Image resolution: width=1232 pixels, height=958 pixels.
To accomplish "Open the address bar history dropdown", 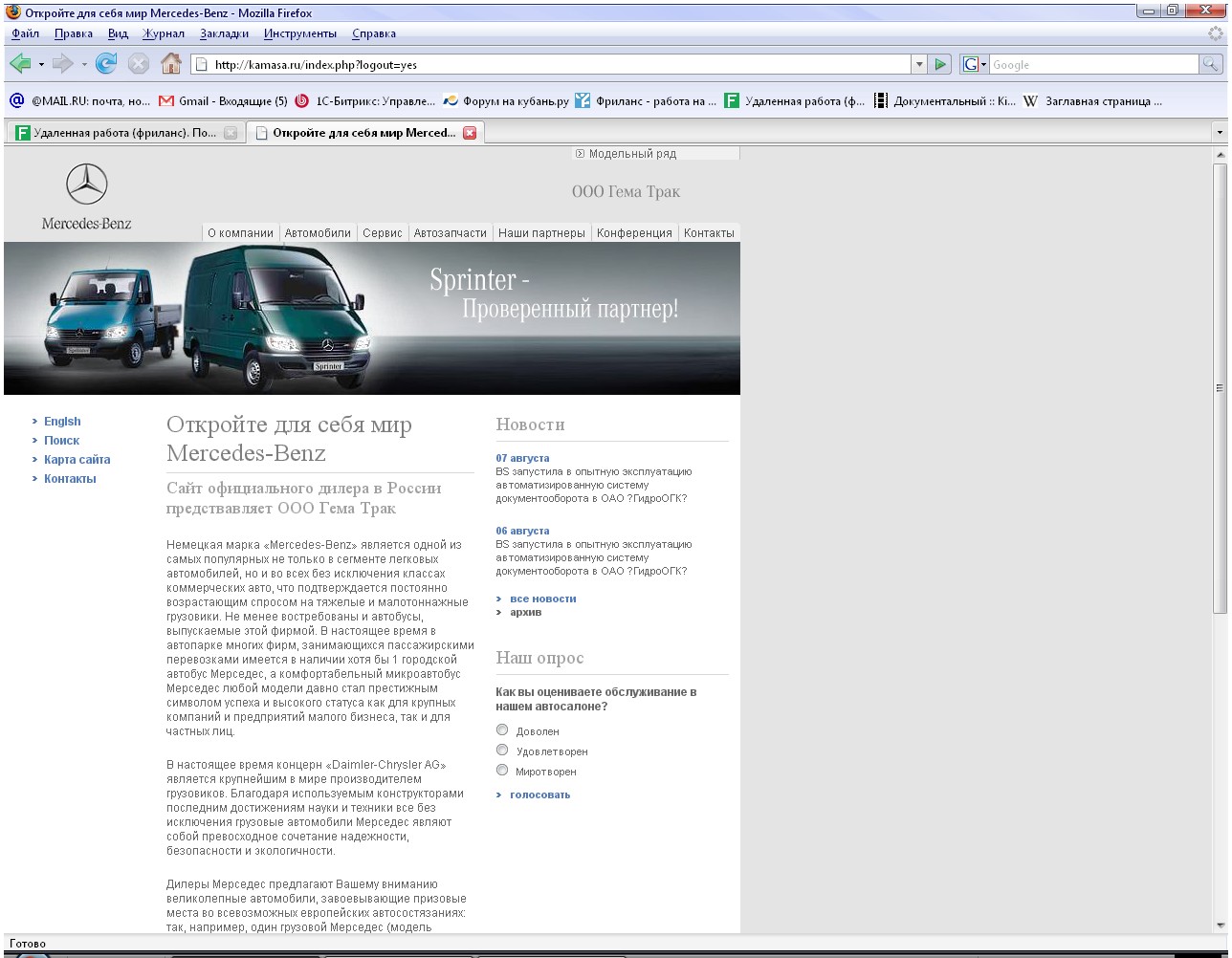I will pos(919,64).
